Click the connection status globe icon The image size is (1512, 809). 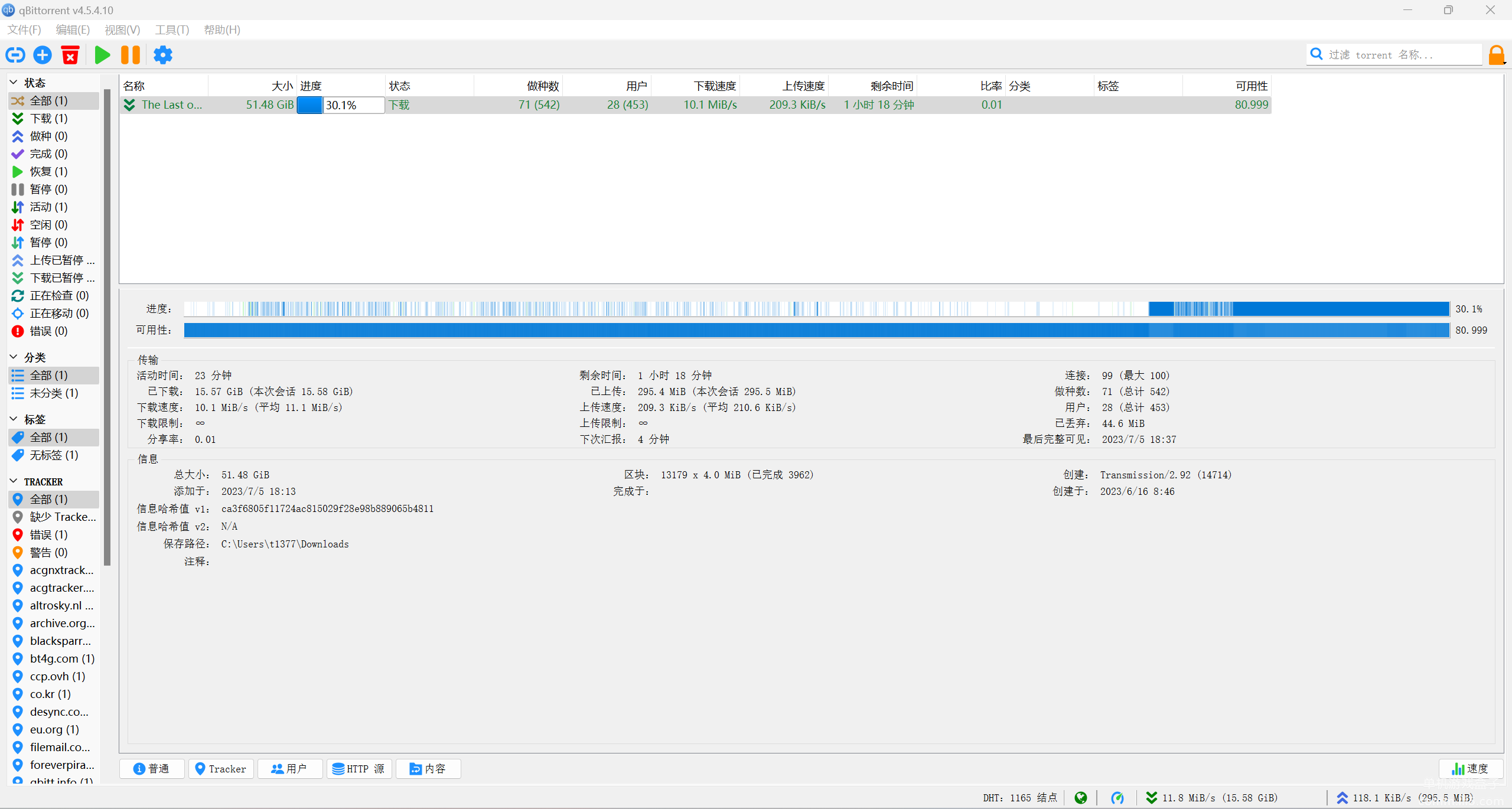click(1081, 798)
